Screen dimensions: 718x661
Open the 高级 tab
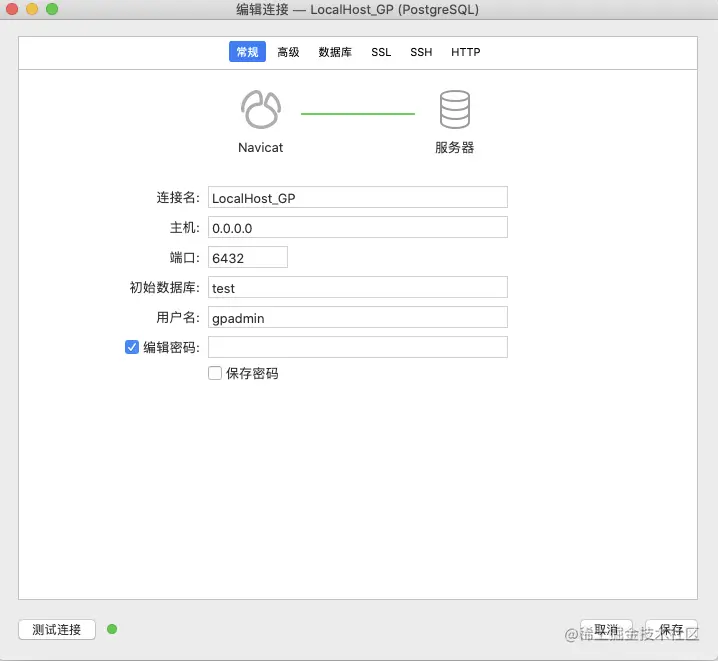(x=288, y=52)
